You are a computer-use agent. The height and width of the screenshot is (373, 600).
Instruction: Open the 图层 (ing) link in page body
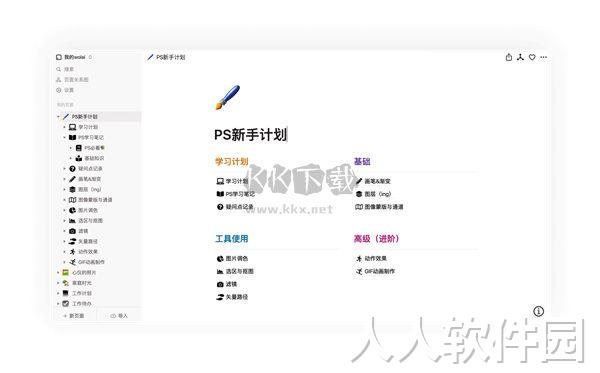click(x=373, y=194)
